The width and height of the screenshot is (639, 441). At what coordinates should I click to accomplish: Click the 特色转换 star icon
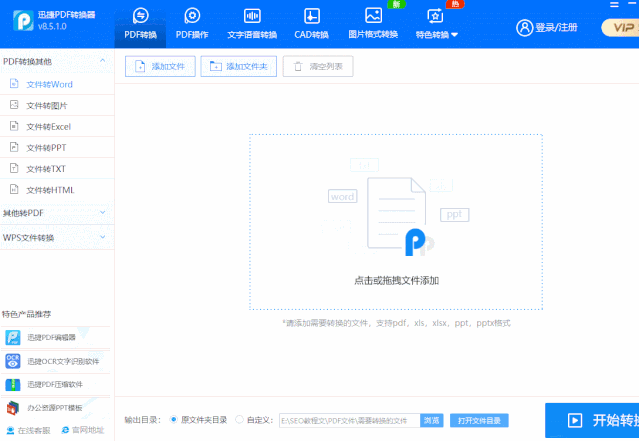pyautogui.click(x=435, y=16)
